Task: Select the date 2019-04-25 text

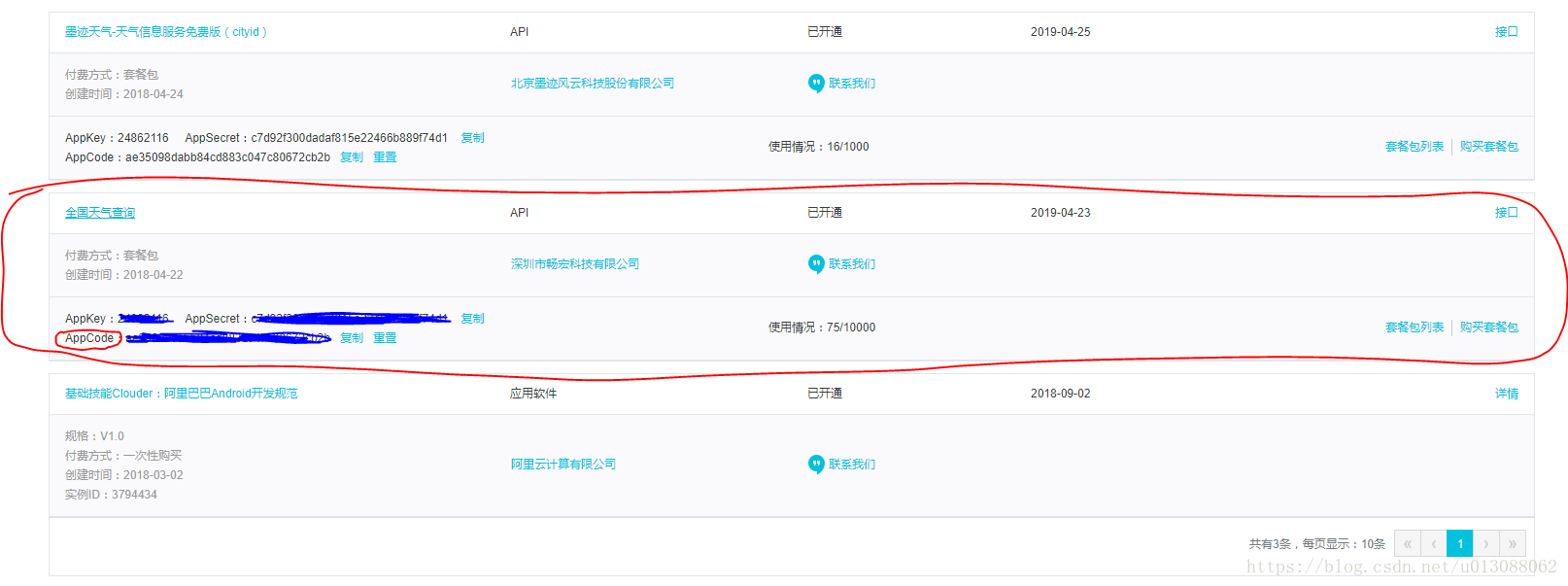Action: 1061,32
